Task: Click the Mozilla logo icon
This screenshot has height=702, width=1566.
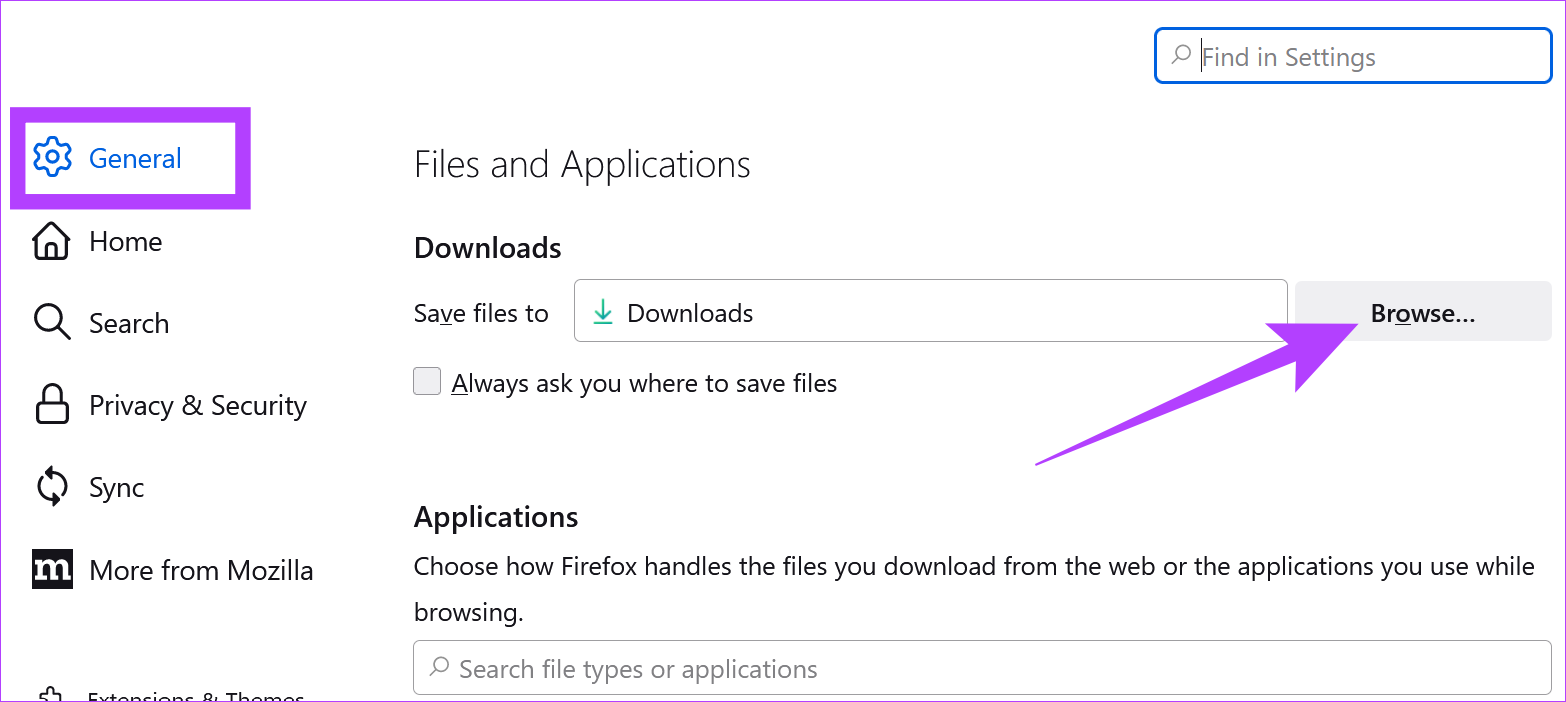Action: 52,569
